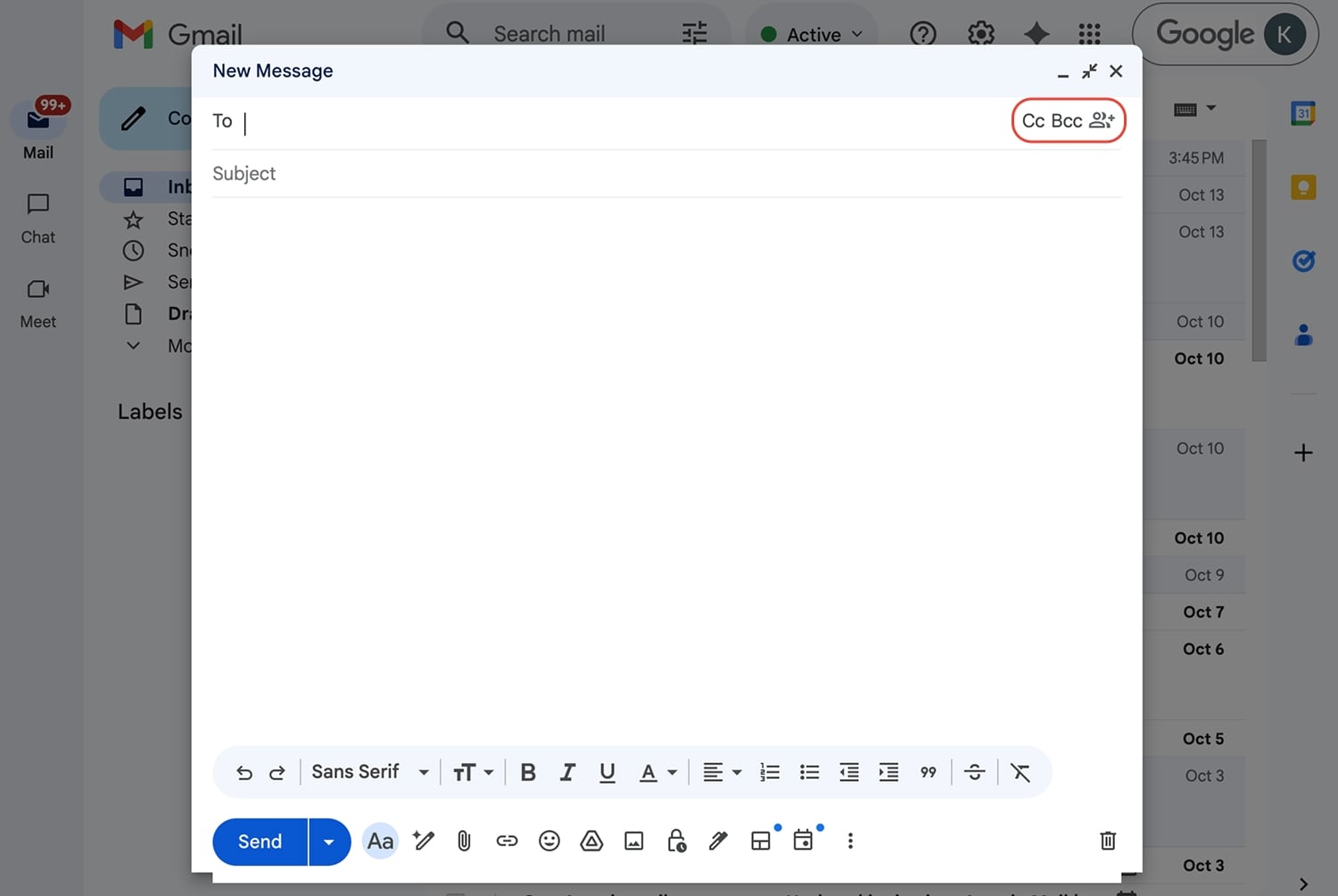Screen dimensions: 1338x896
Task: Open Help me write pencil icon
Action: (424, 841)
